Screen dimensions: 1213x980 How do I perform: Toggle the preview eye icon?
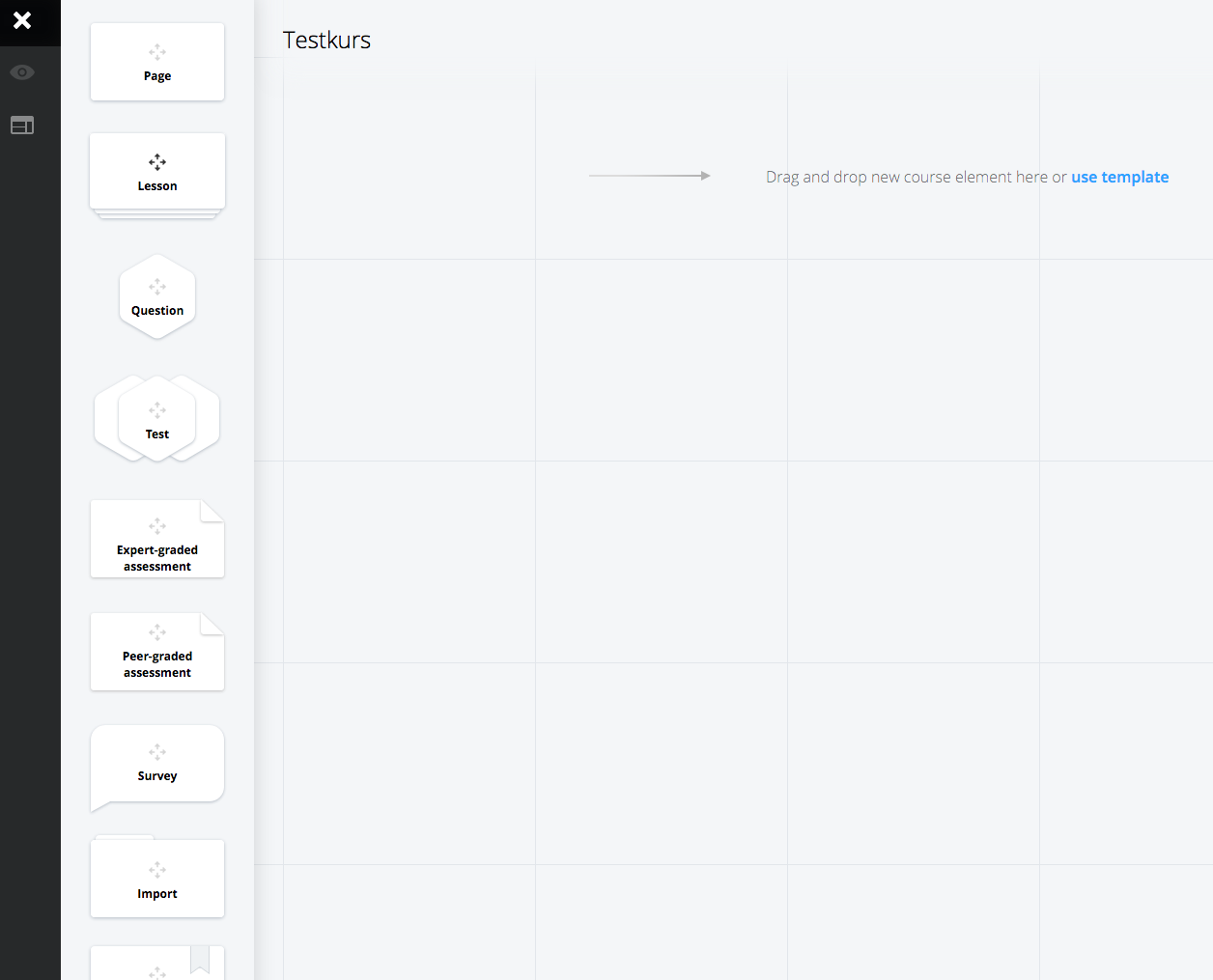pos(22,72)
